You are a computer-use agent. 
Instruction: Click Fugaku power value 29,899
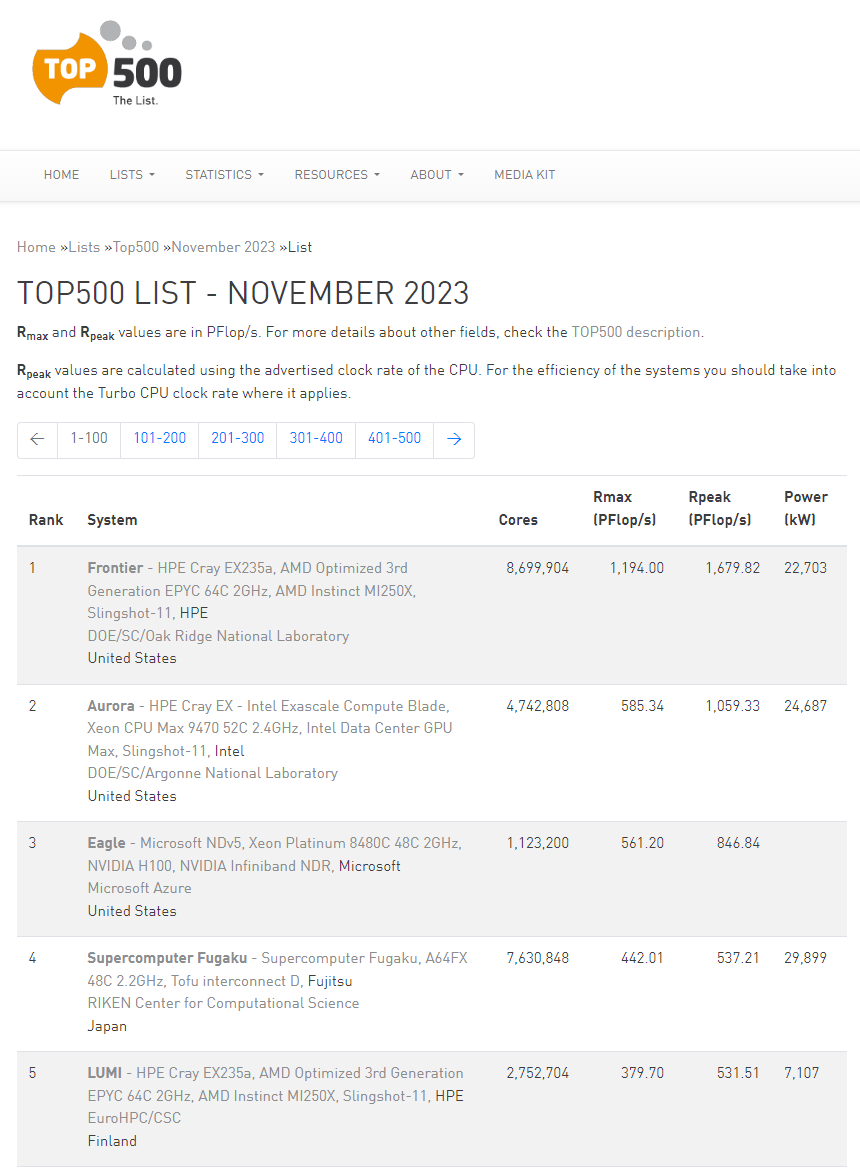(x=806, y=958)
